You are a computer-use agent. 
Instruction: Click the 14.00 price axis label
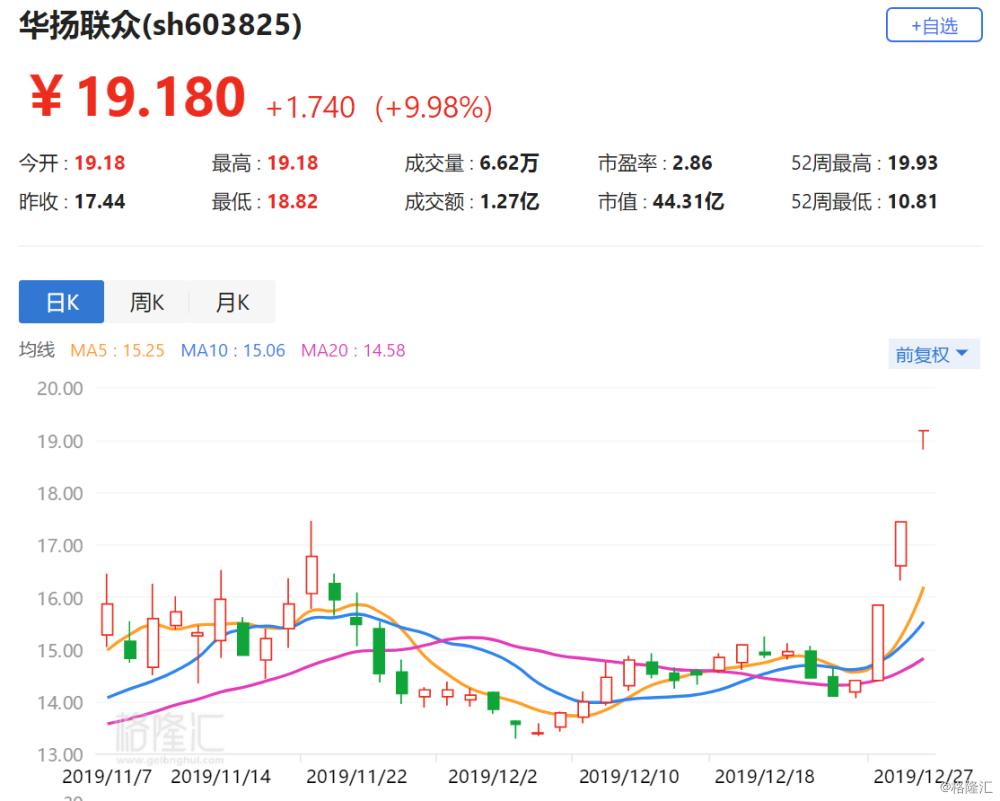60,702
